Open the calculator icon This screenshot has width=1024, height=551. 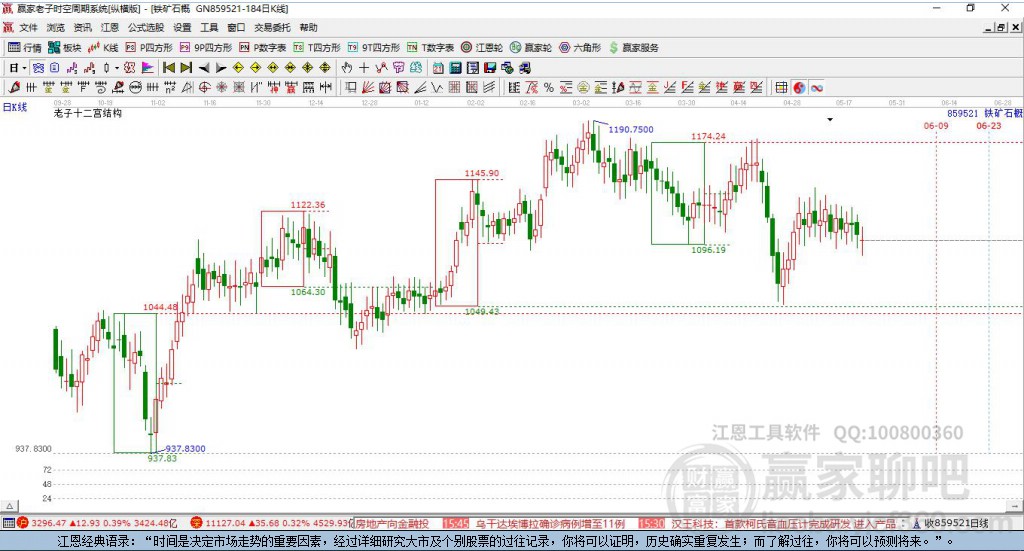[455, 67]
